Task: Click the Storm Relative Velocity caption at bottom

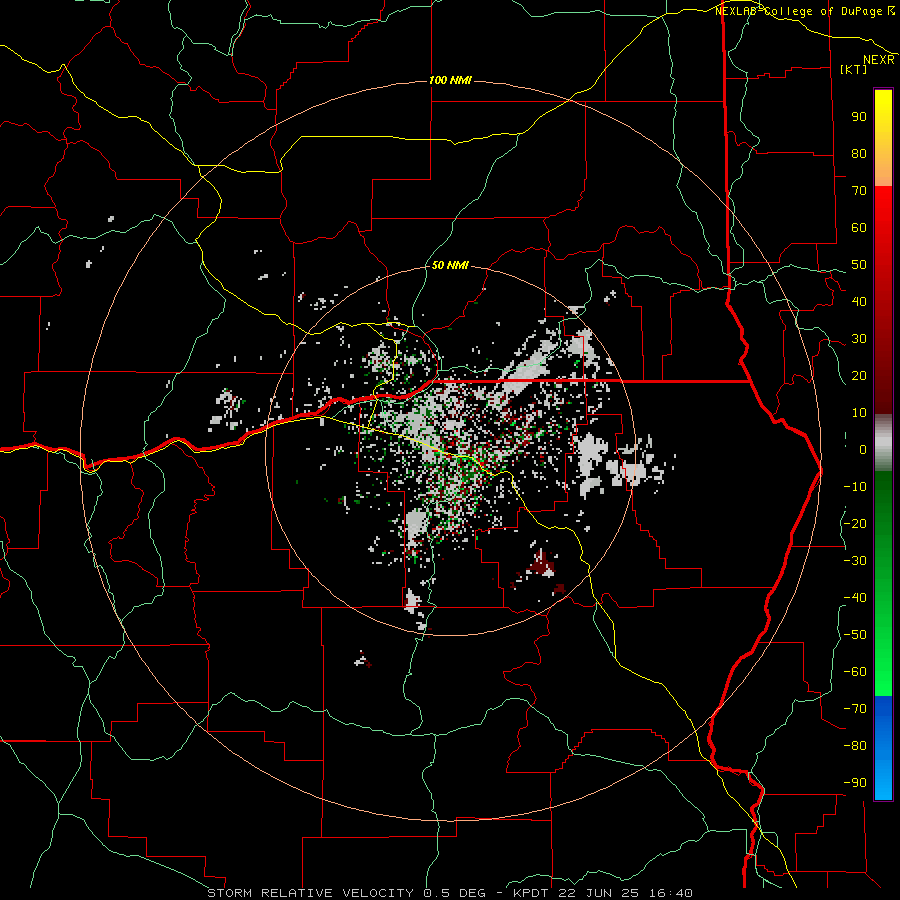Action: tap(450, 893)
